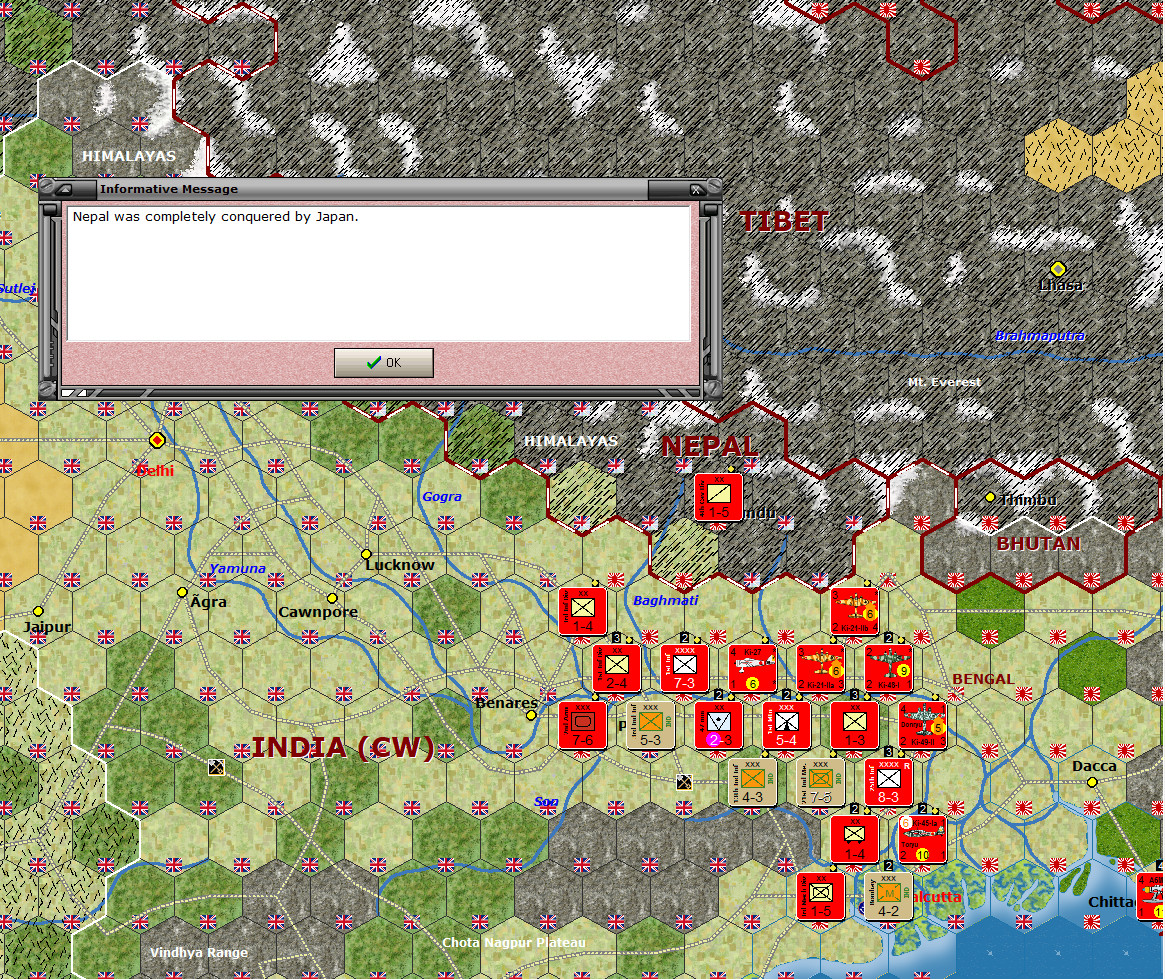Image resolution: width=1165 pixels, height=979 pixels.
Task: Click the mine resource icon near the Son river
Action: click(684, 783)
